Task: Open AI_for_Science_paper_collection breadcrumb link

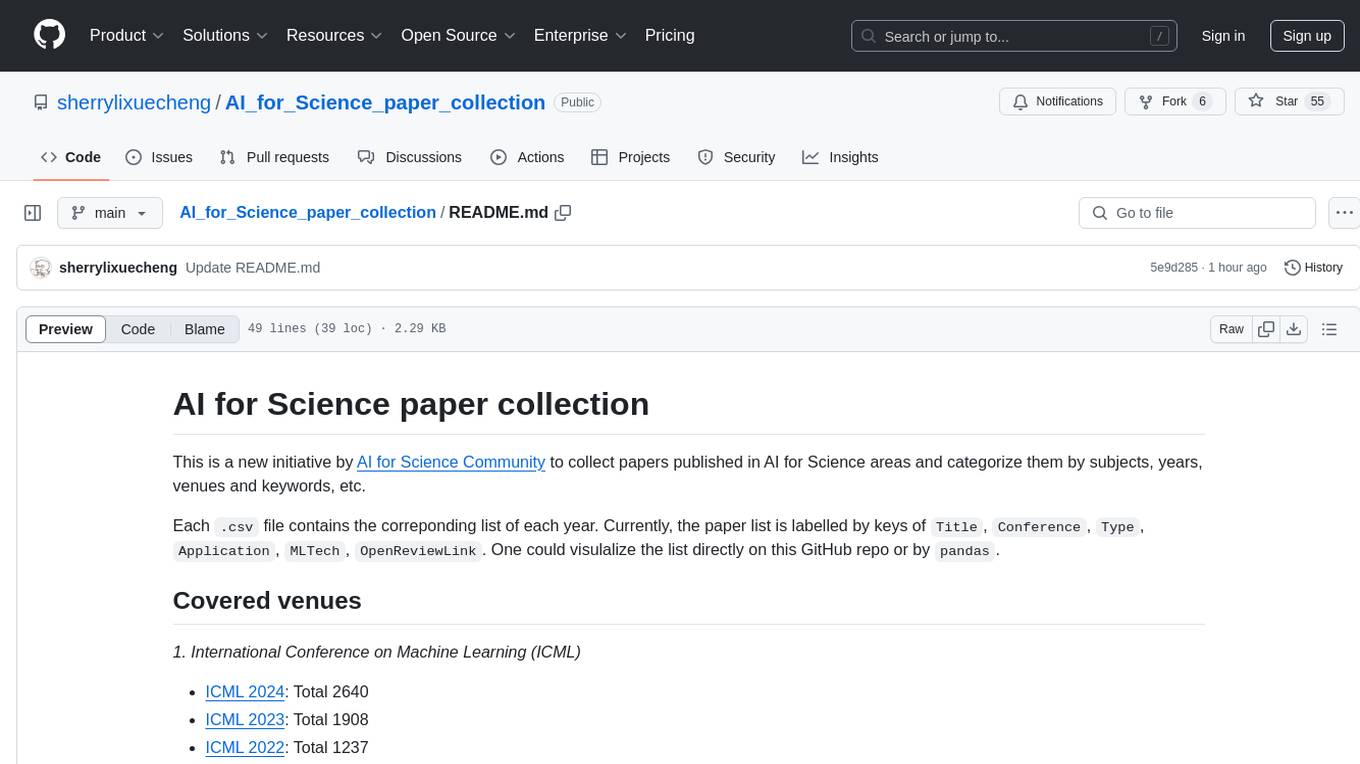Action: pos(307,212)
